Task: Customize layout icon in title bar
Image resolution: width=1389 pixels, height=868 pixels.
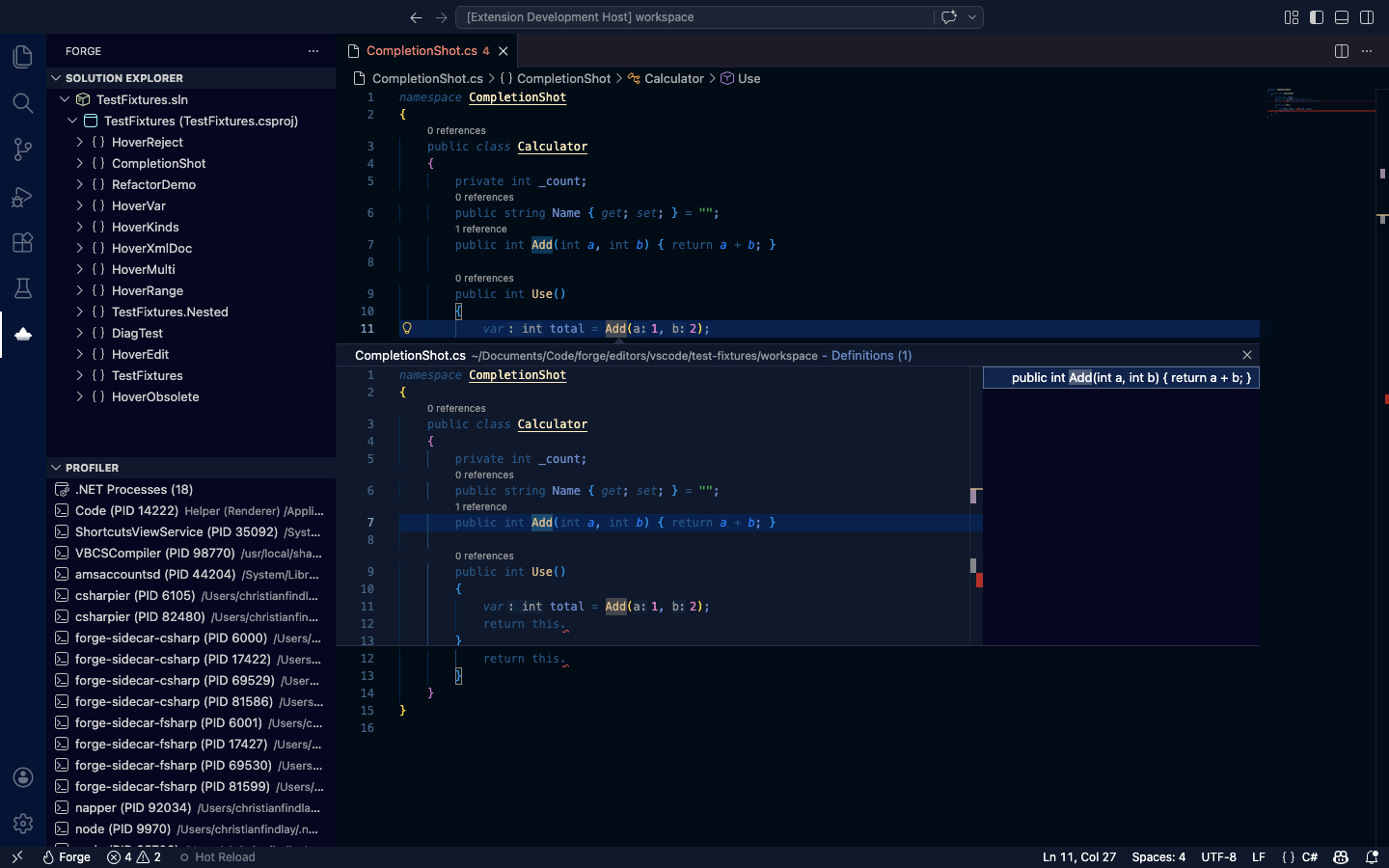Action: (x=1292, y=17)
